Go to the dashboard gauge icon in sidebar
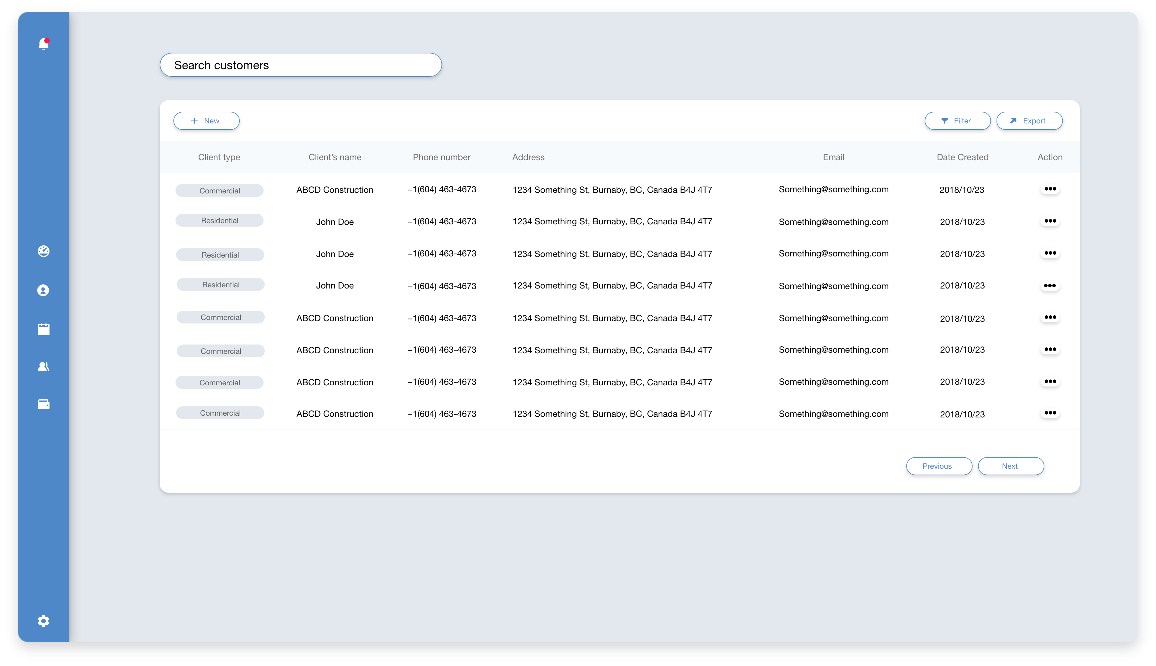This screenshot has width=1156, height=666. [x=43, y=252]
